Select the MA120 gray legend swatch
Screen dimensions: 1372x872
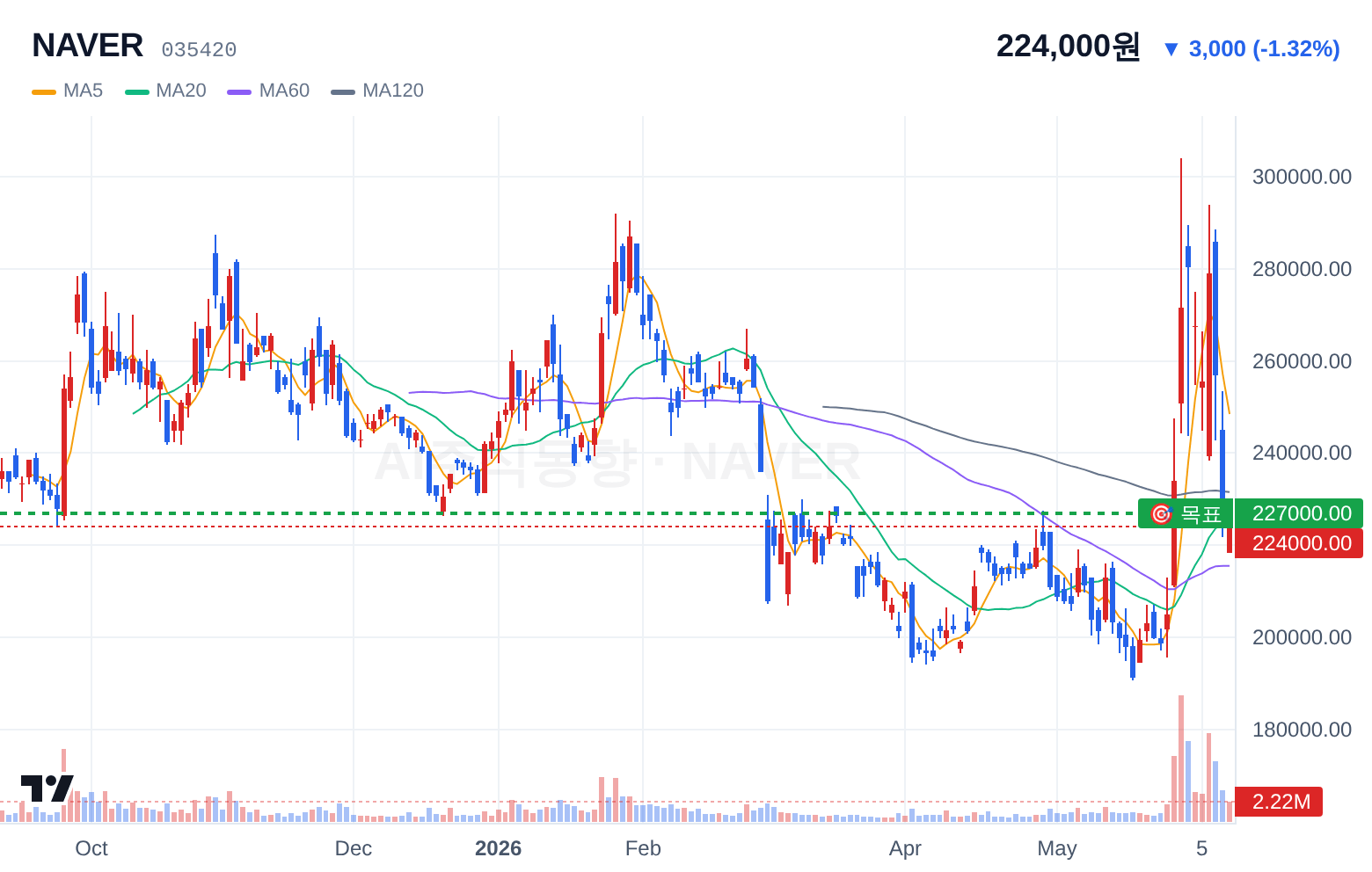point(343,91)
